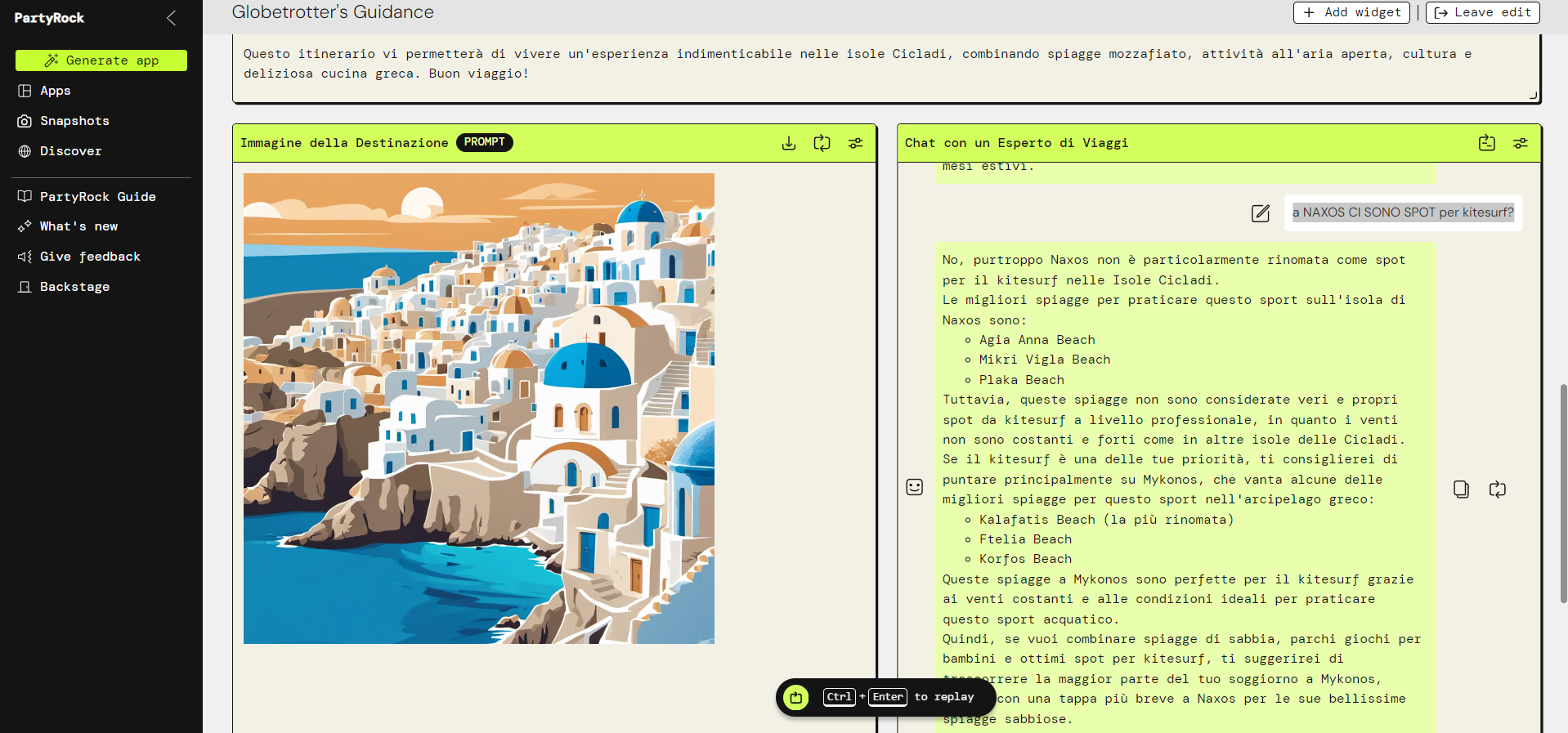Copy the chat assistant's response

pos(1461,489)
